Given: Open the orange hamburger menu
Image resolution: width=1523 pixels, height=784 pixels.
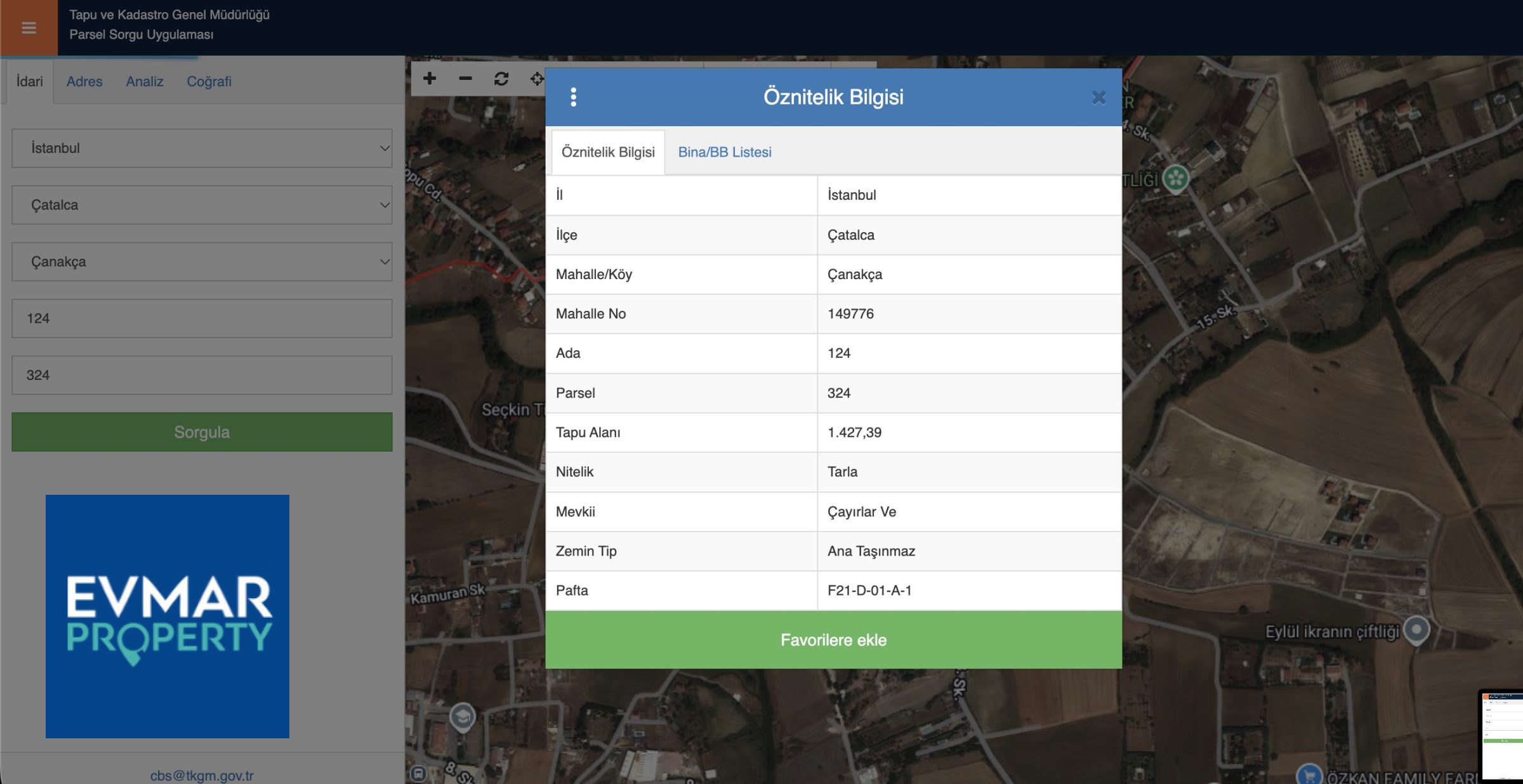Looking at the screenshot, I should tap(29, 27).
